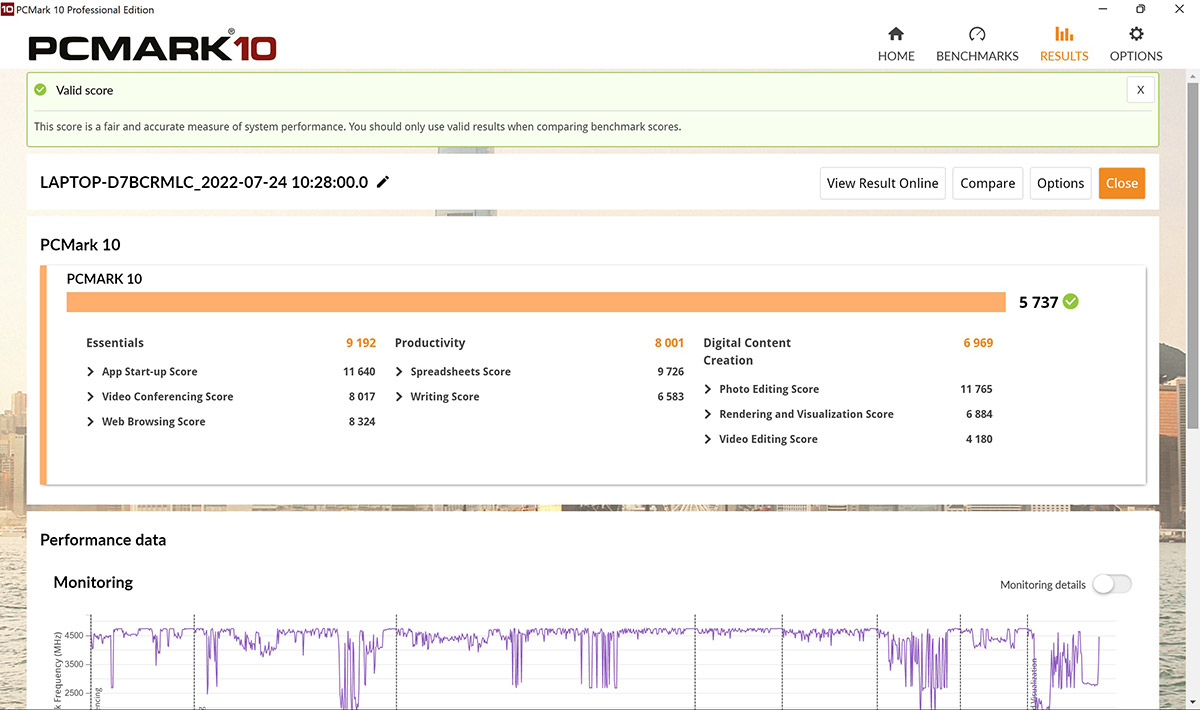Click the overall score 5 737
This screenshot has width=1200, height=710.
1038,302
